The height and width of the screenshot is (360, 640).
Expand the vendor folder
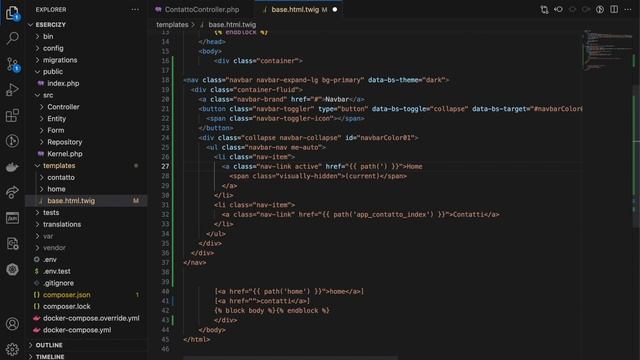coord(54,248)
